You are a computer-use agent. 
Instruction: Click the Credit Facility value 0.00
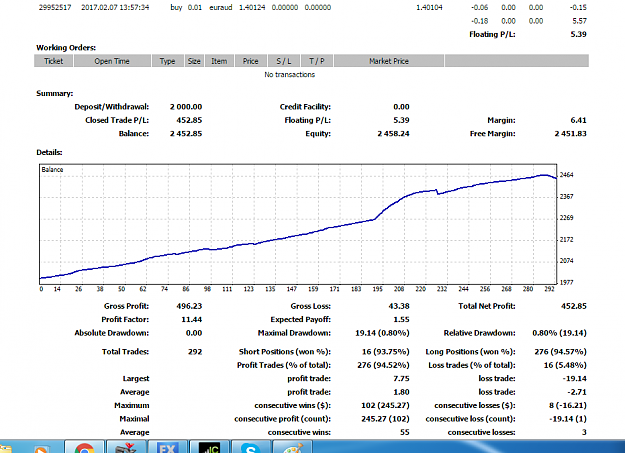coord(401,107)
